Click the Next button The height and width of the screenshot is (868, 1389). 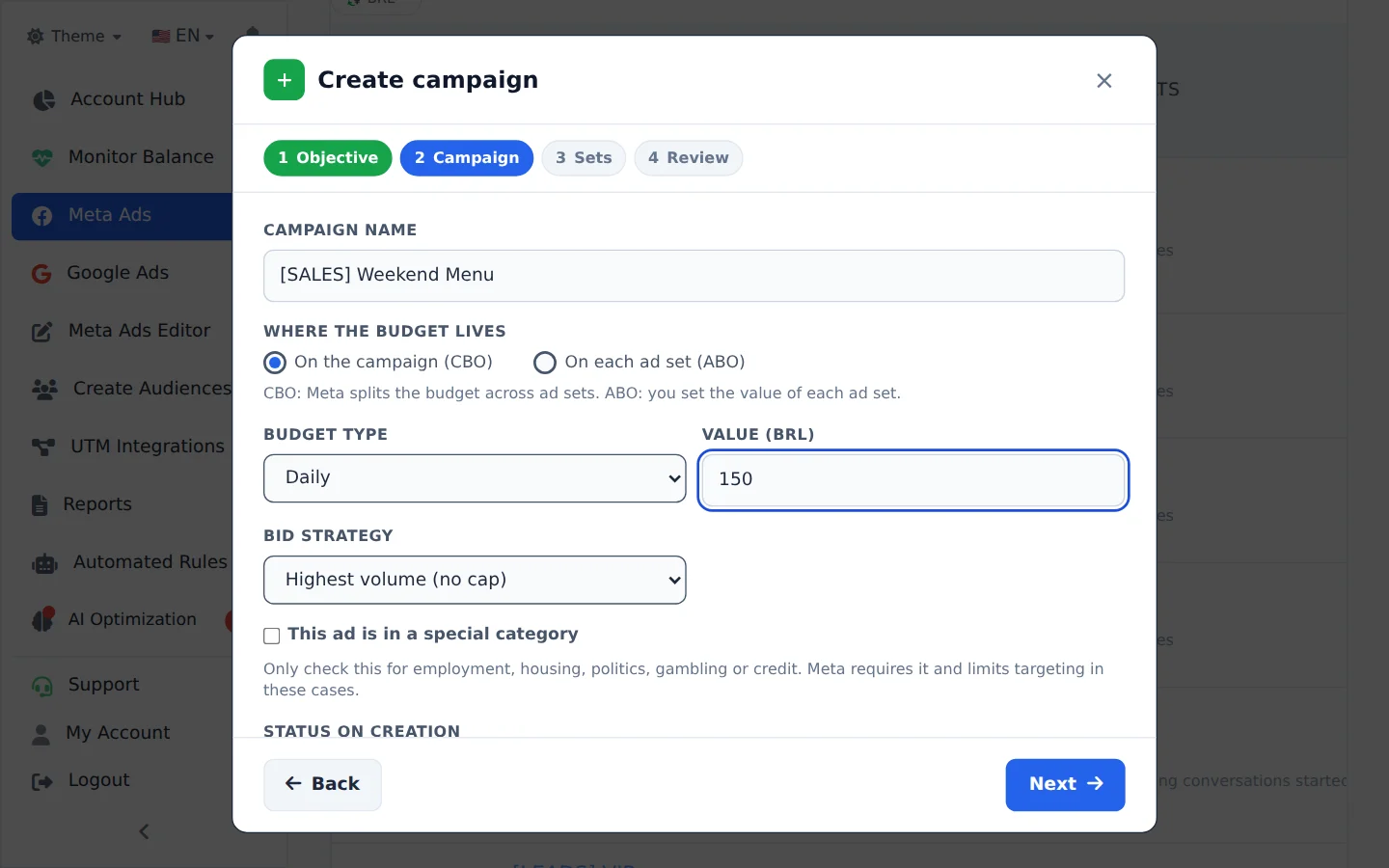click(1065, 785)
